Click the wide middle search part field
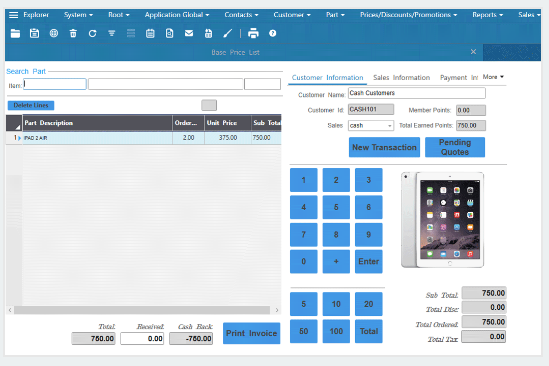Screen dimensions: 549x366 pyautogui.click(x=165, y=84)
